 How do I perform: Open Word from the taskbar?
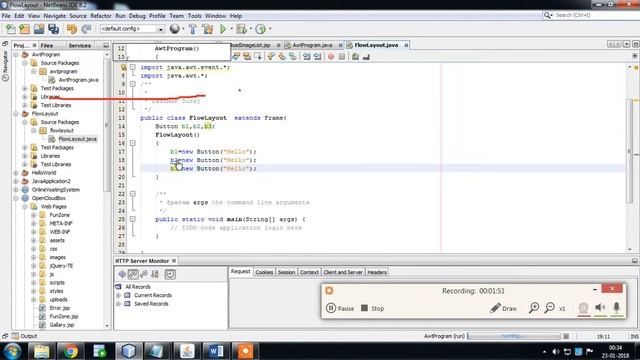[x=216, y=351]
